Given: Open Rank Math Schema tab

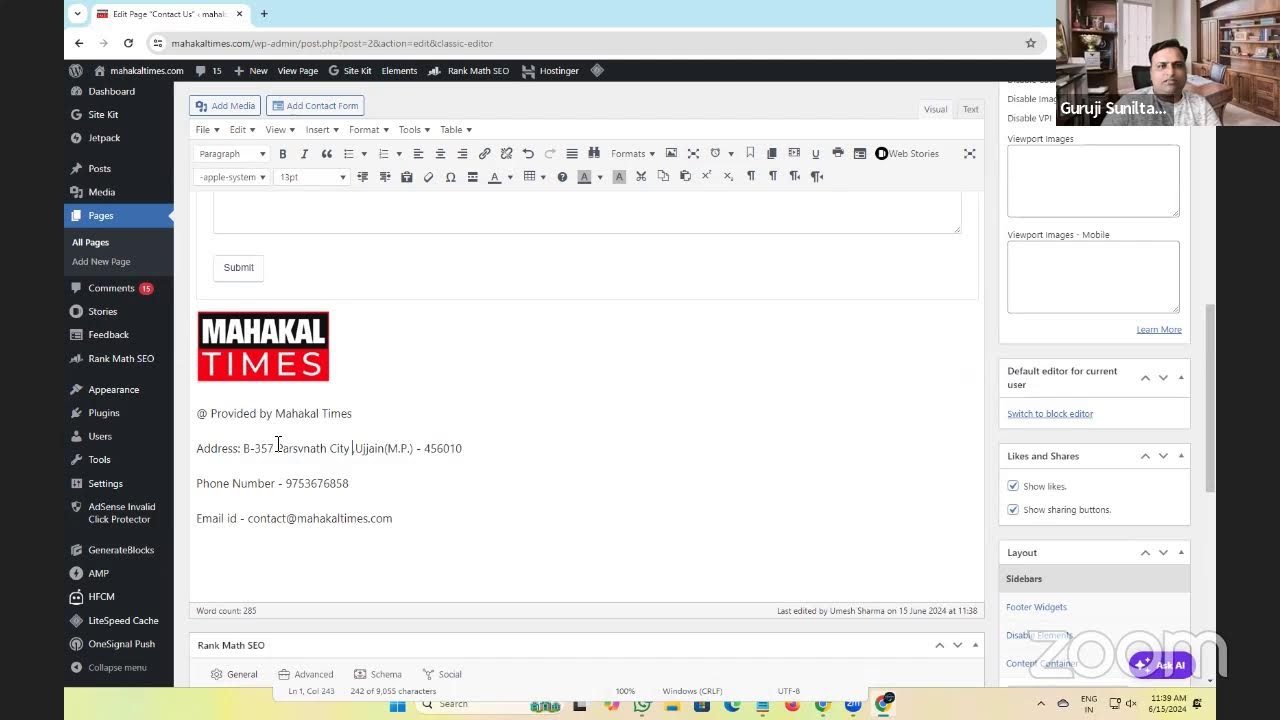Looking at the screenshot, I should [377, 674].
